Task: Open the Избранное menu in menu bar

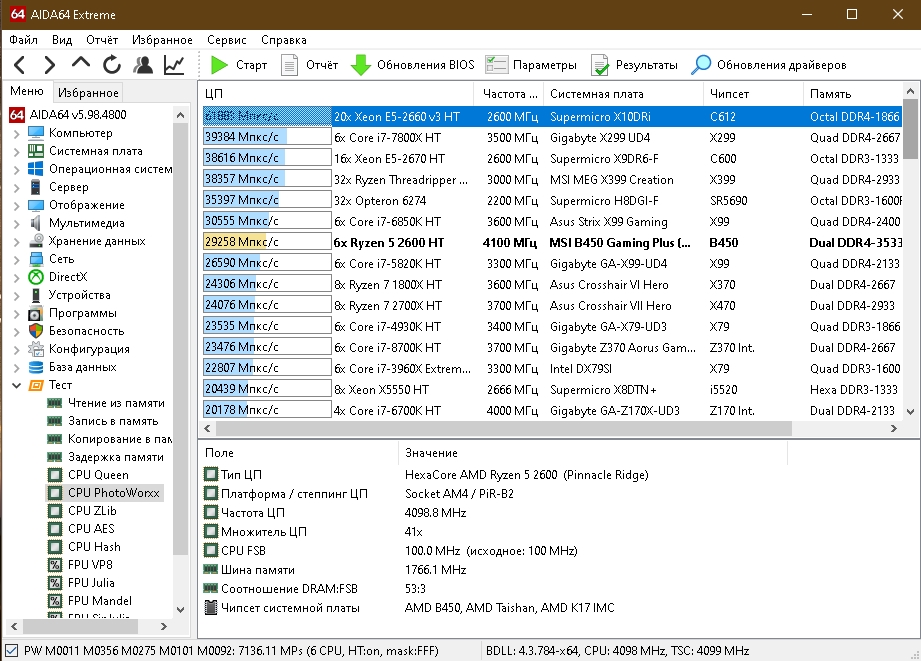Action: (x=162, y=40)
